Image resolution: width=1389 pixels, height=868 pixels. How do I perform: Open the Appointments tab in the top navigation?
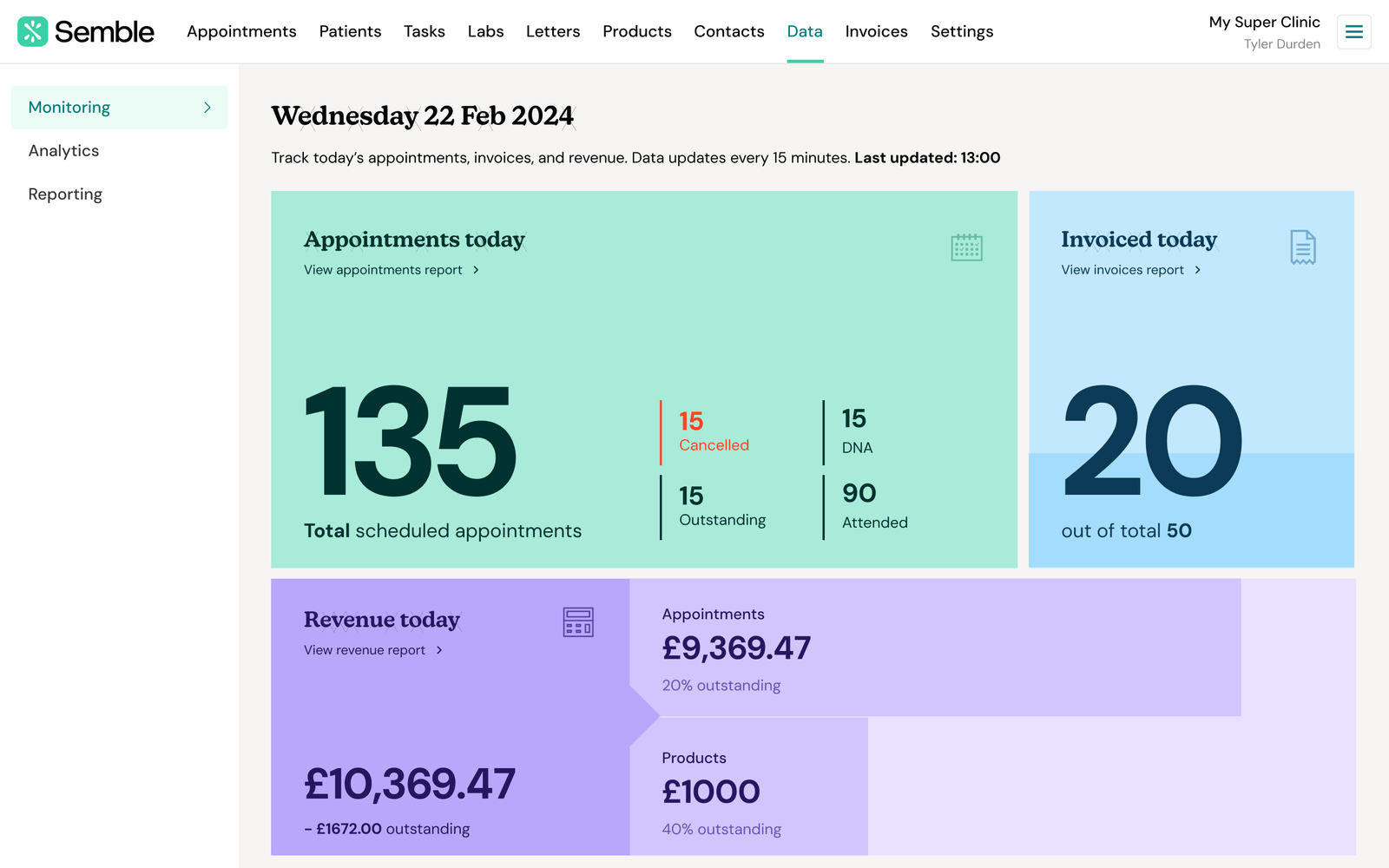click(241, 31)
